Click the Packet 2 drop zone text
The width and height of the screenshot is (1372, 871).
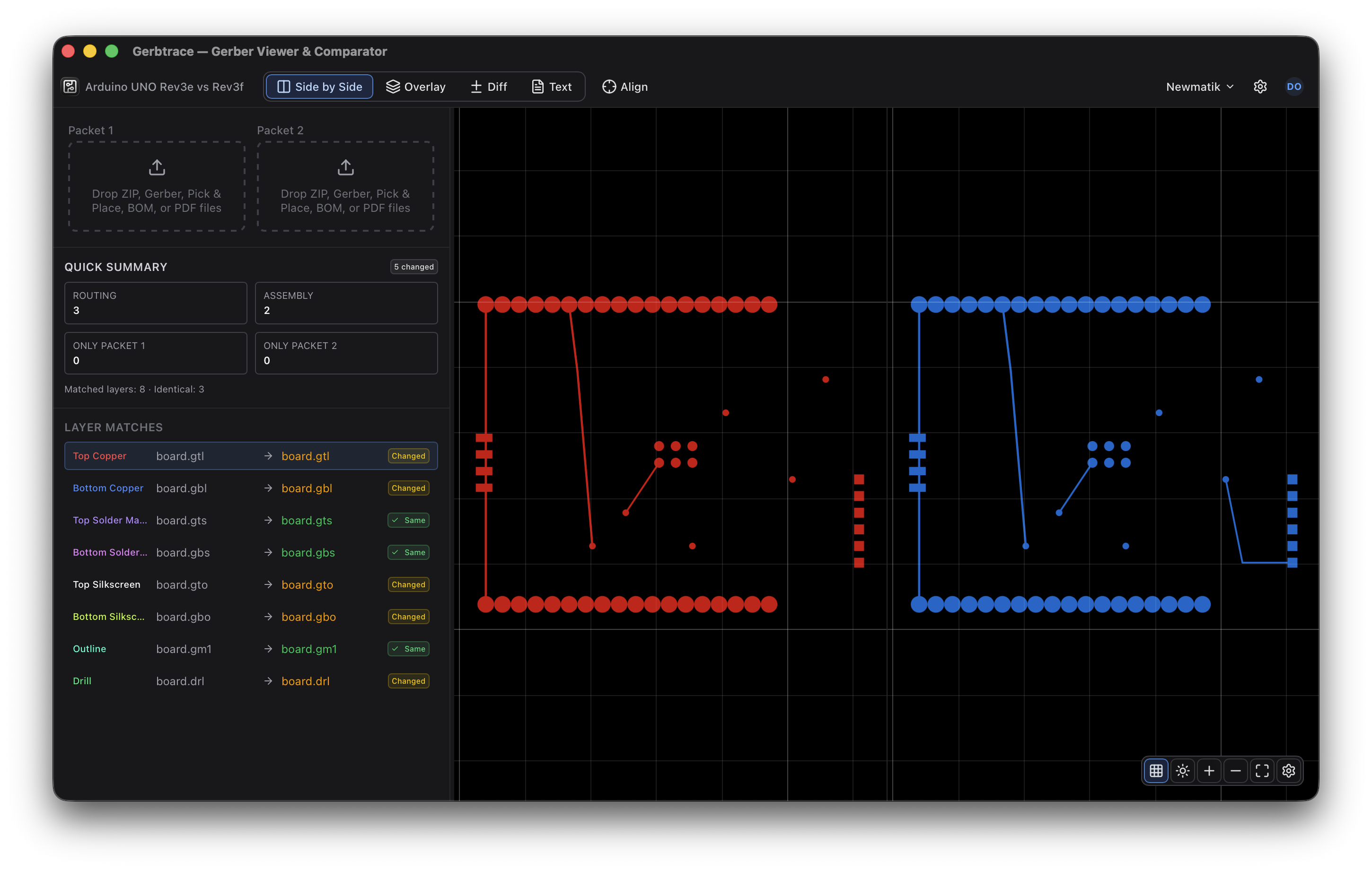pyautogui.click(x=345, y=200)
